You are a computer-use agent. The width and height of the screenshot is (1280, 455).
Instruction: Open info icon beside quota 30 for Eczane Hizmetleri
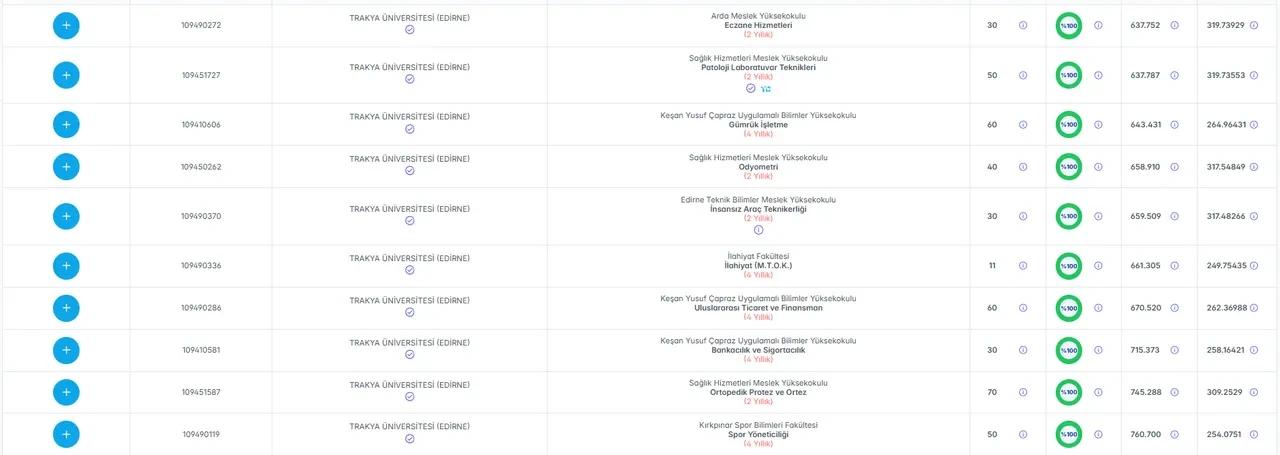(x=1022, y=25)
